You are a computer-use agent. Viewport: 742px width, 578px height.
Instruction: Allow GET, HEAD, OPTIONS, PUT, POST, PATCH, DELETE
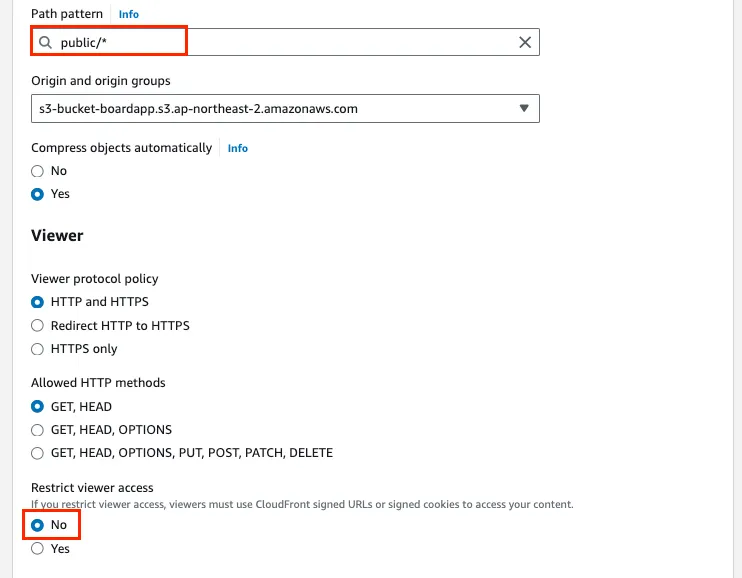[38, 453]
